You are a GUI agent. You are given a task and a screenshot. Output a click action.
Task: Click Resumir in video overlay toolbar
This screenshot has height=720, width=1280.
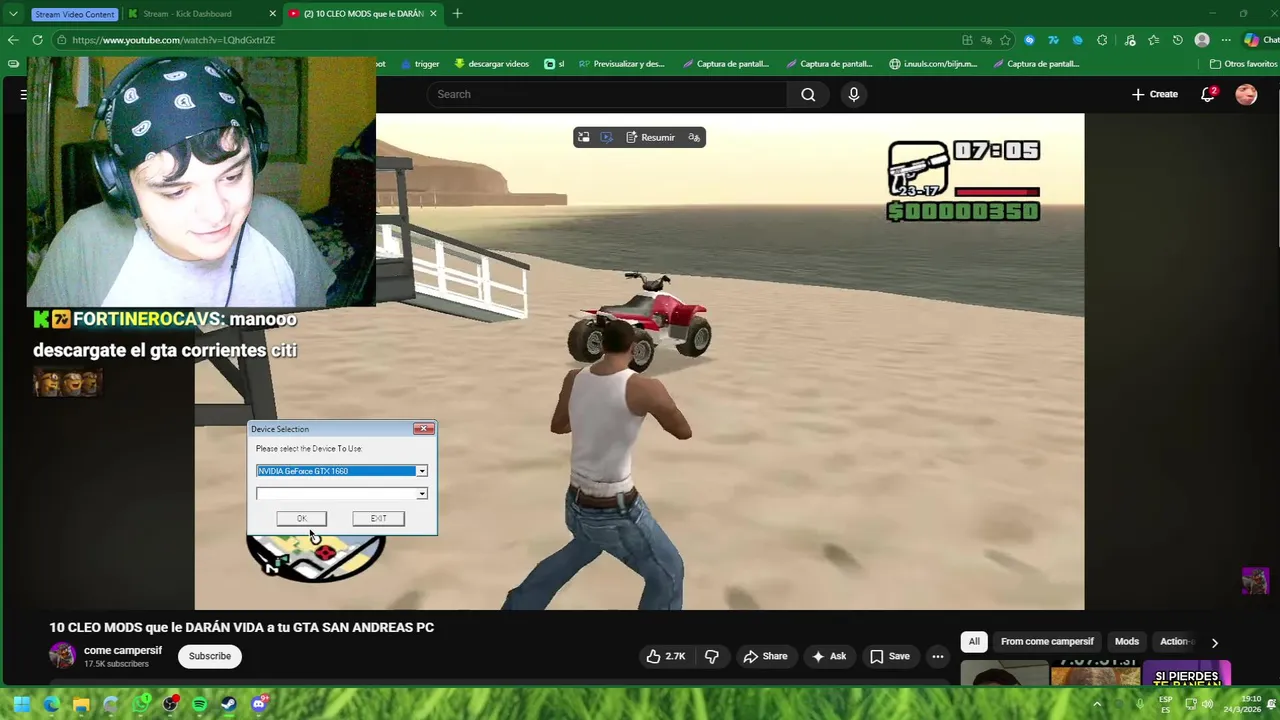(650, 137)
